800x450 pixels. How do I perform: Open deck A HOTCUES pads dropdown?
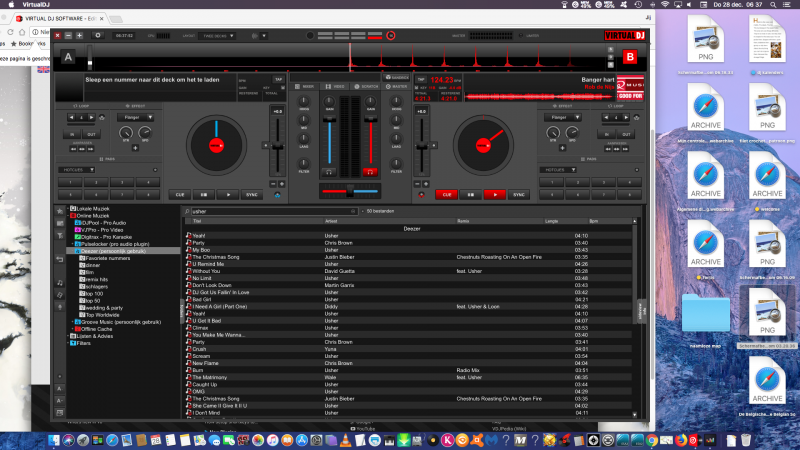[77, 170]
